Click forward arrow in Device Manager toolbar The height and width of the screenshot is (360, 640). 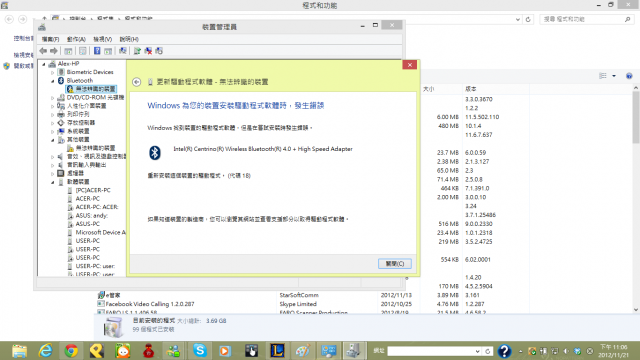tap(53, 51)
